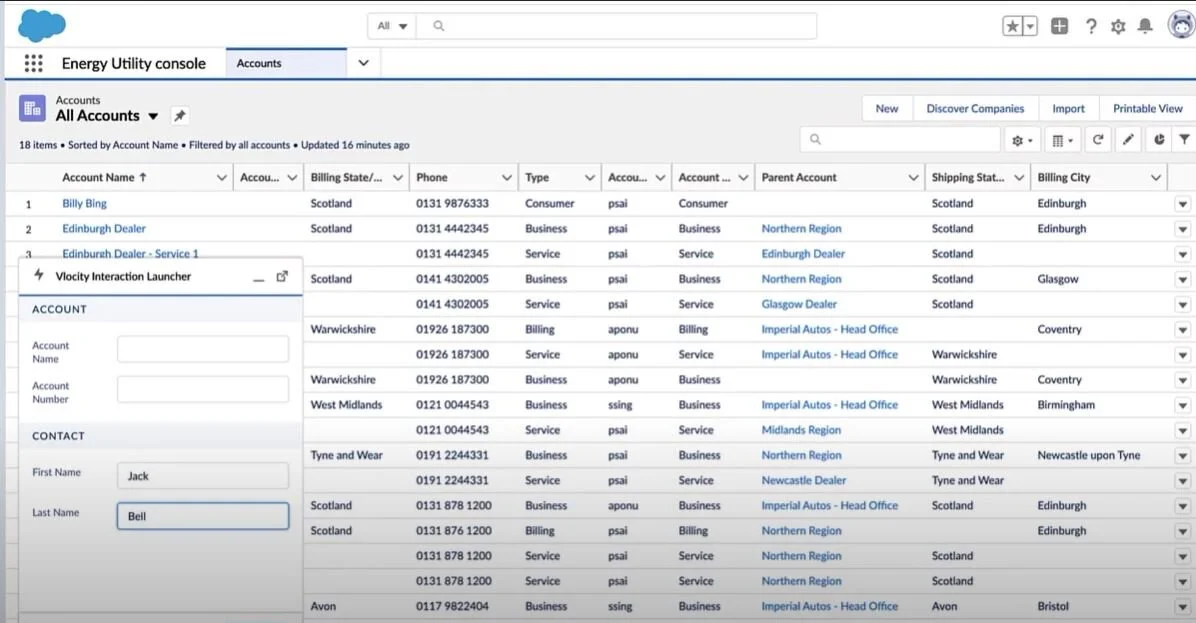Image resolution: width=1196 pixels, height=623 pixels.
Task: Click the phone number 0131 9876333
Action: [x=452, y=204]
